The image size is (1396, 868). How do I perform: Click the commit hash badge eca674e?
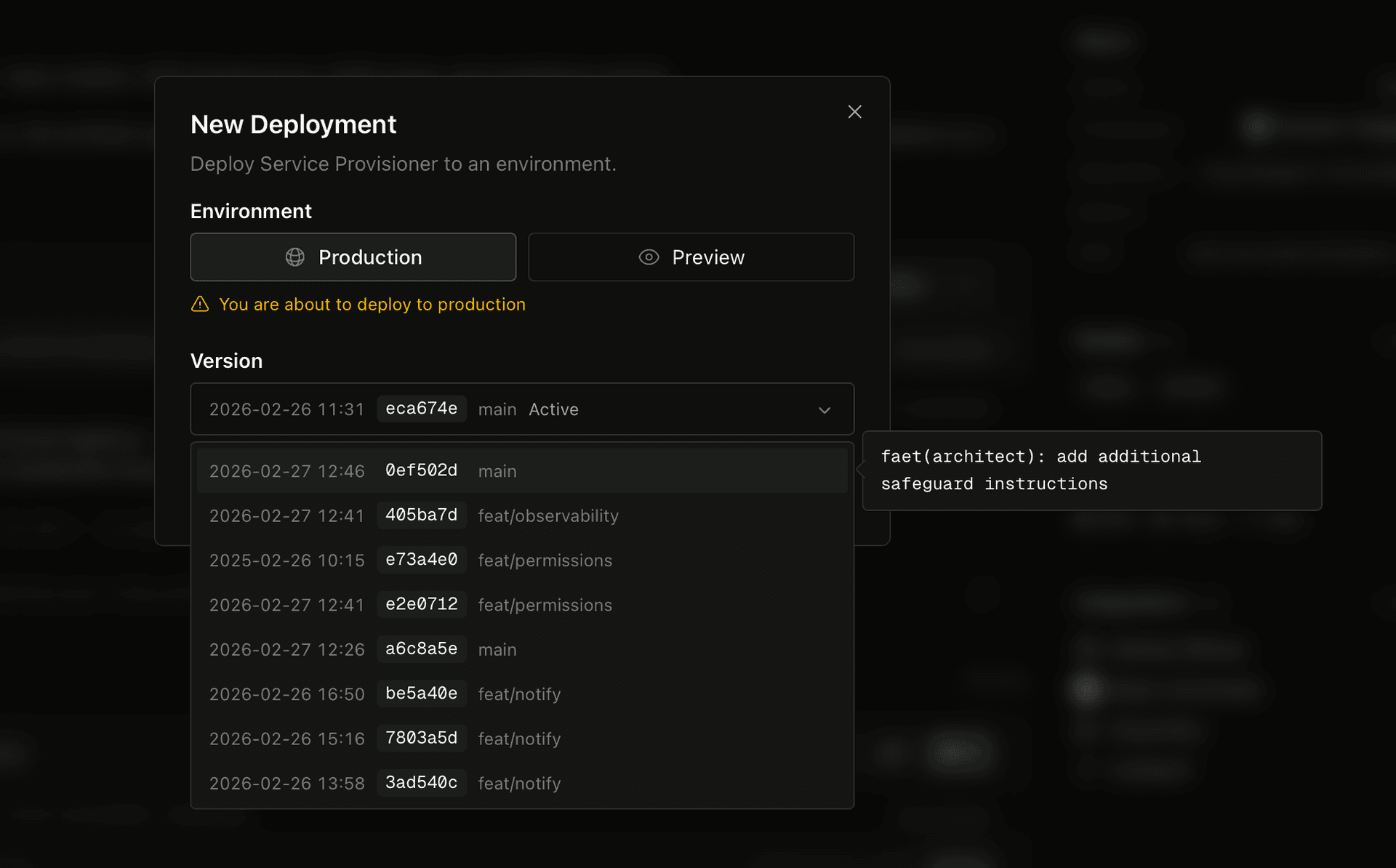coord(422,409)
